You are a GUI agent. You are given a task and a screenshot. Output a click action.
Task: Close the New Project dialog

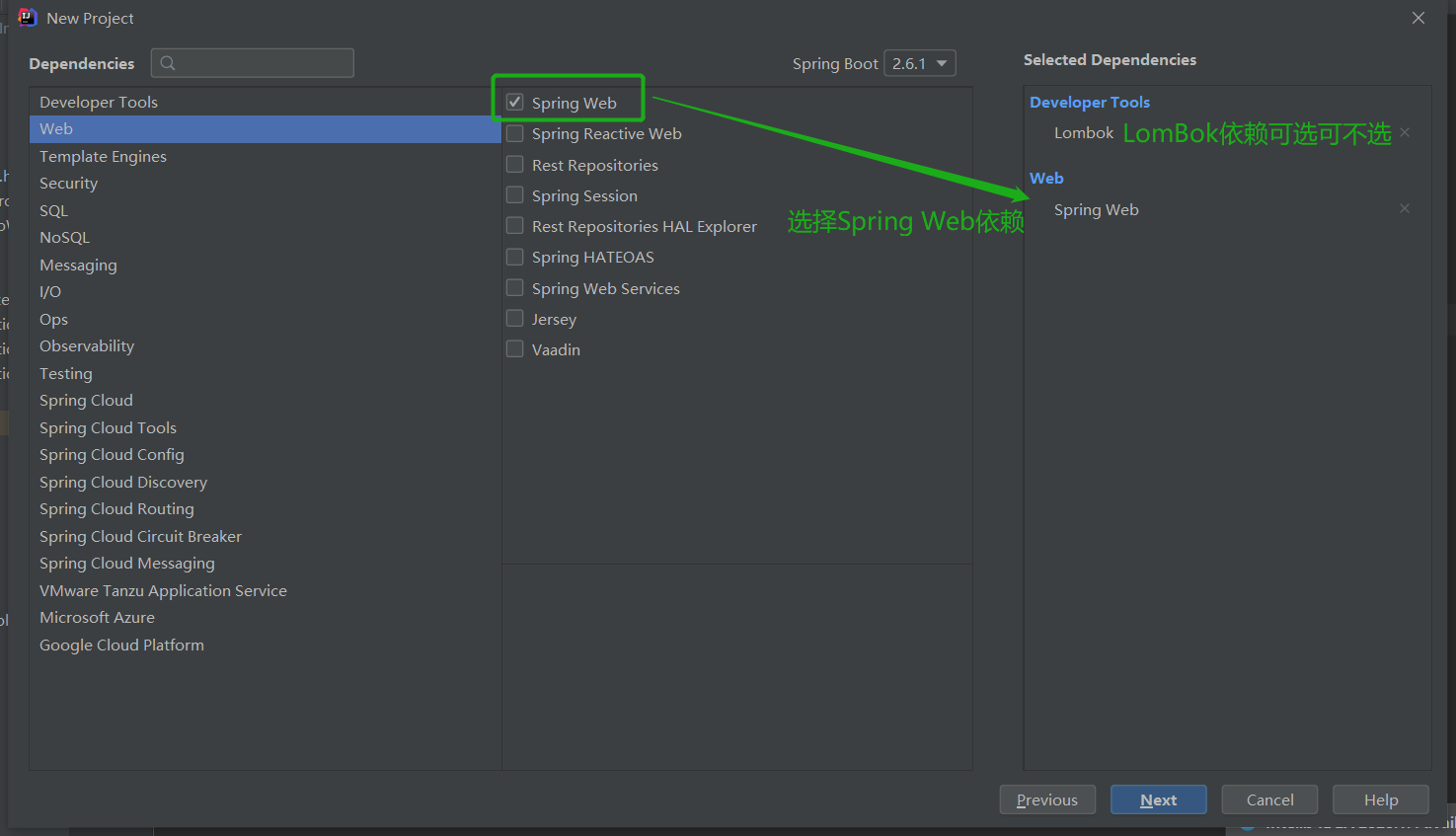click(1418, 18)
